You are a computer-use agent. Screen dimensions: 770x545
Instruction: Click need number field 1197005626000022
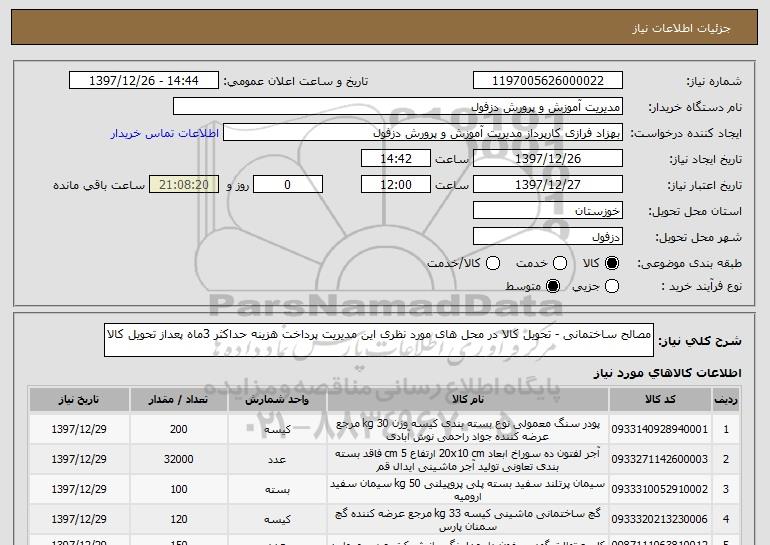tap(548, 81)
